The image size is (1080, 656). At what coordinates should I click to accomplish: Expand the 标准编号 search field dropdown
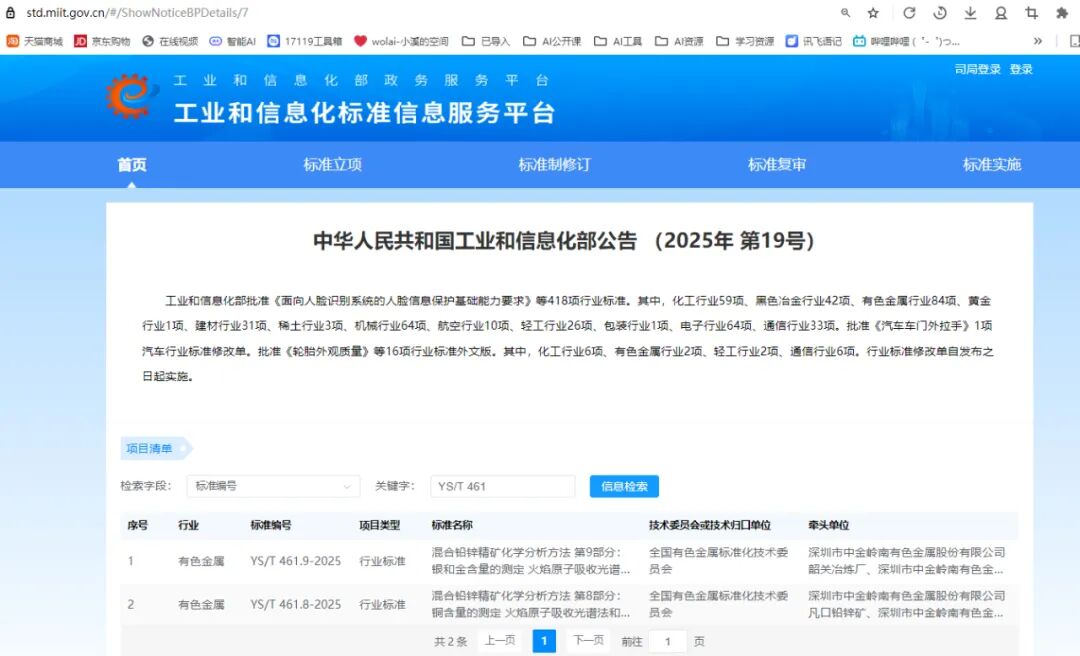[x=273, y=486]
